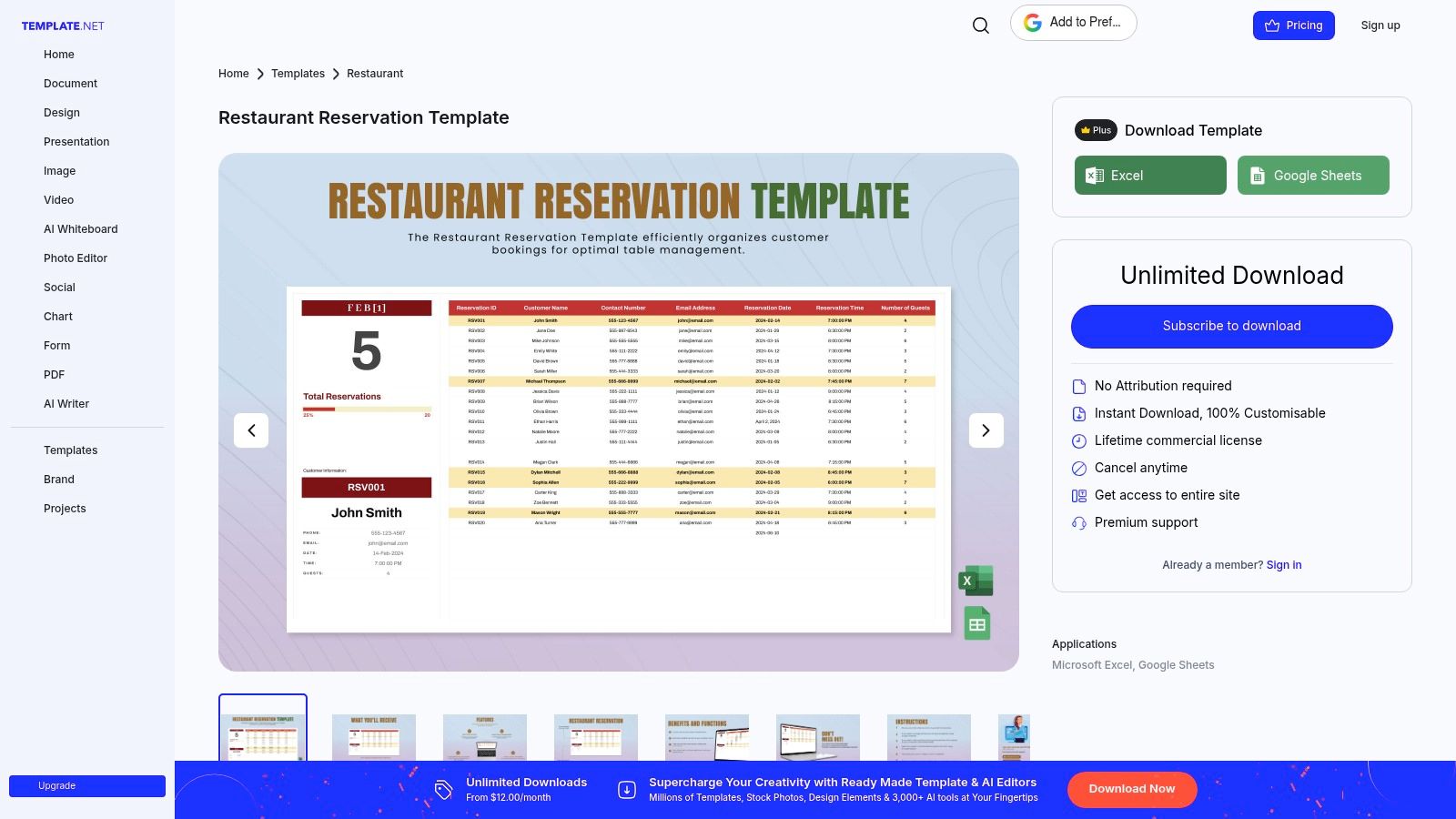Open Image in the sidebar

click(59, 171)
